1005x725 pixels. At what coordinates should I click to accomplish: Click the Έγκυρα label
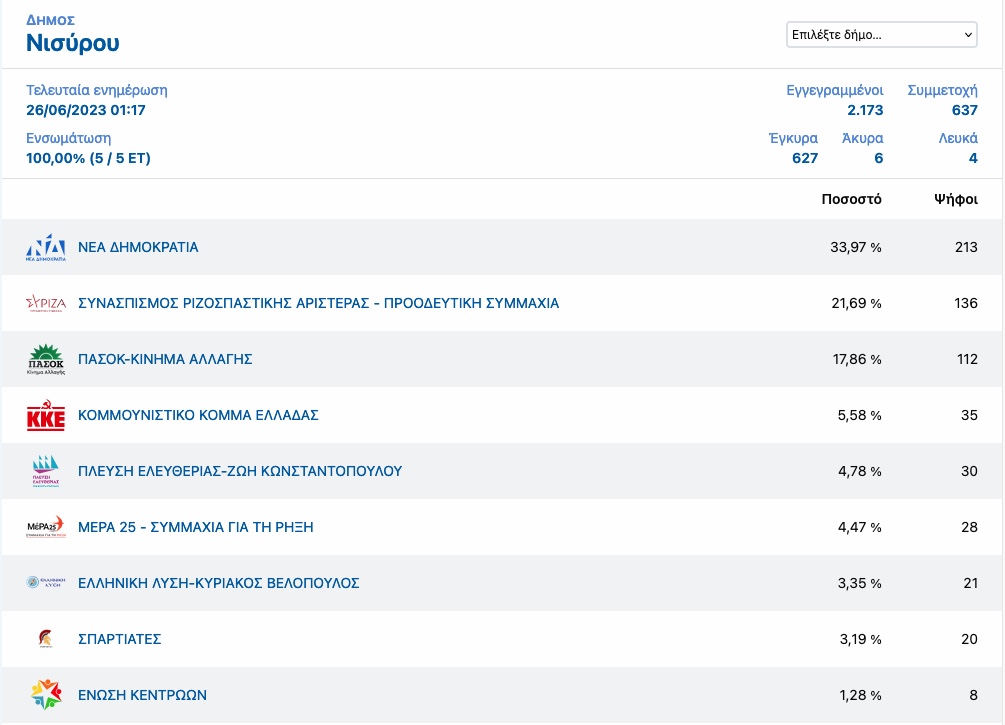793,138
